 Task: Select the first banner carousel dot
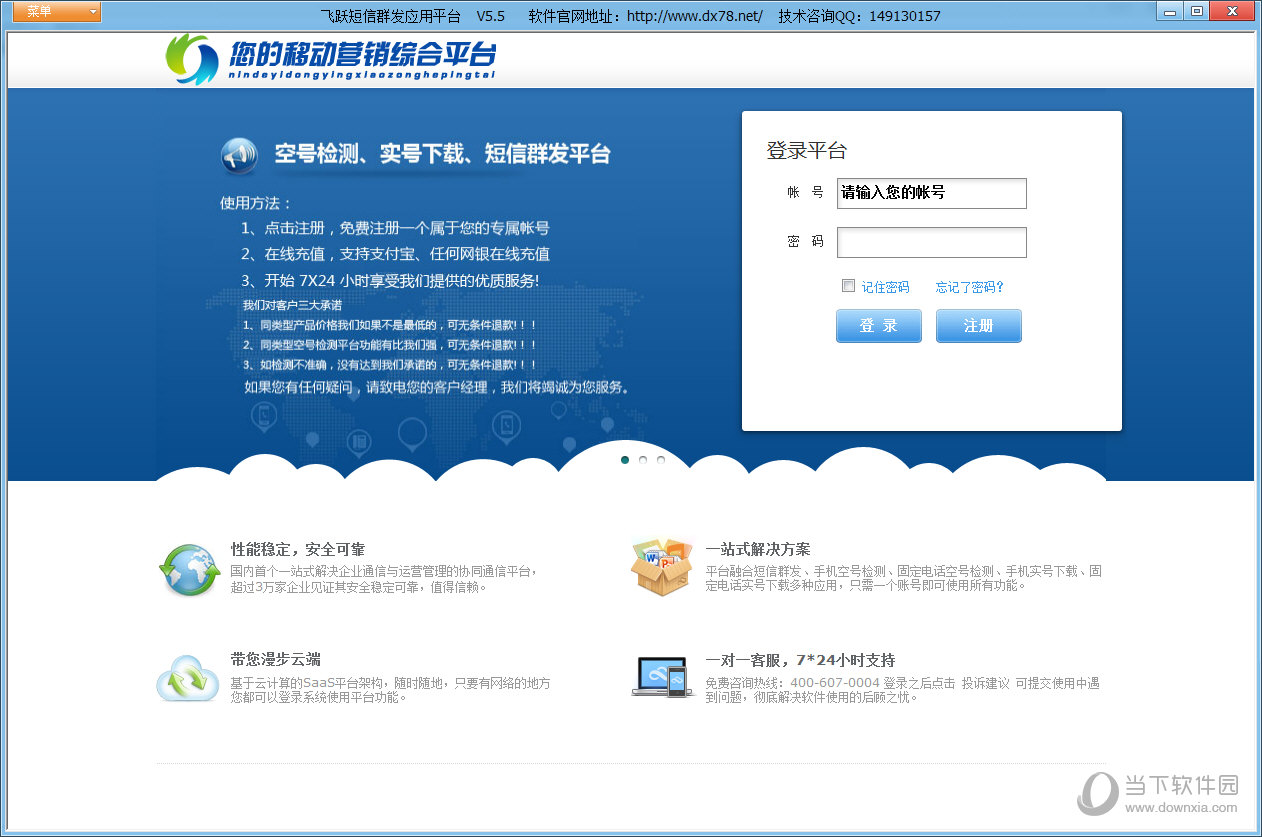click(625, 460)
